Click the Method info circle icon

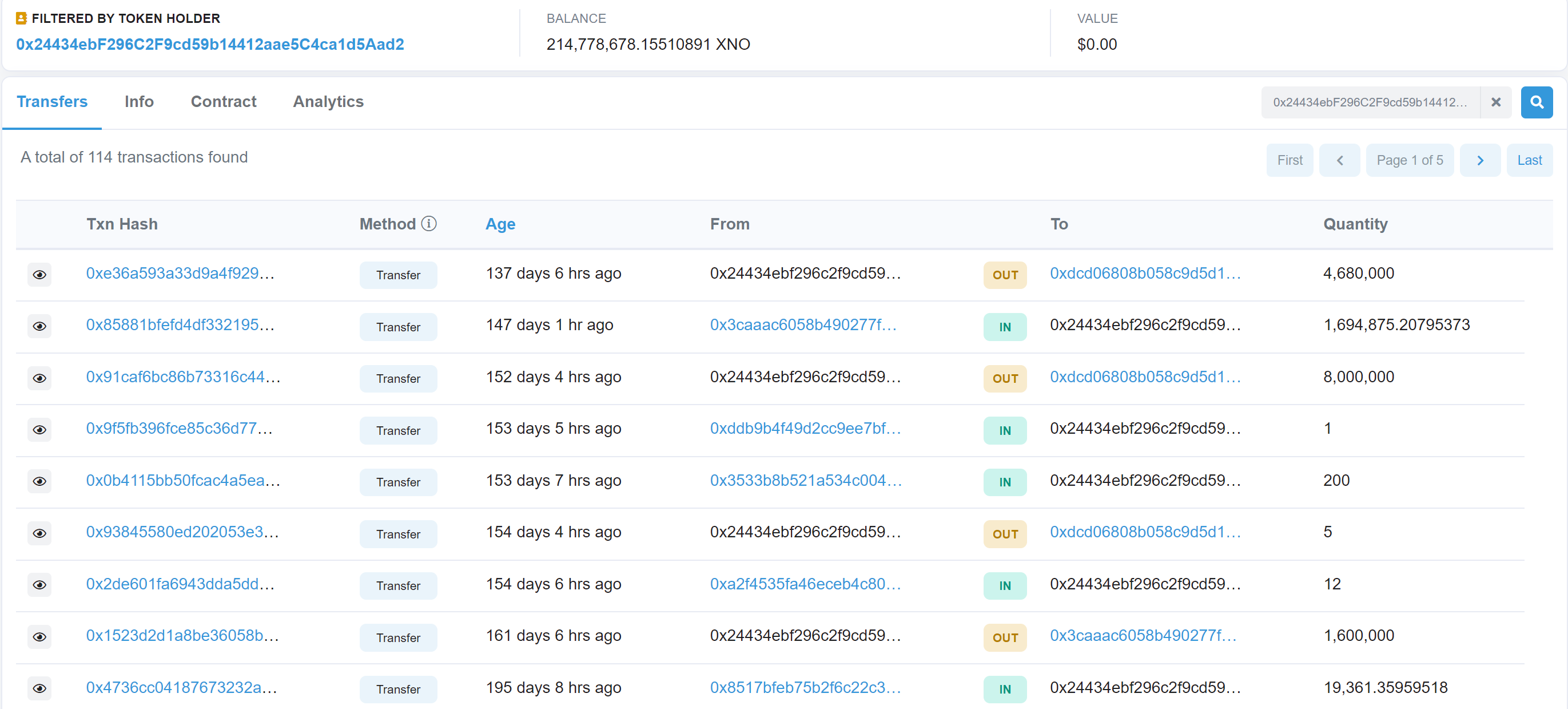click(x=428, y=224)
